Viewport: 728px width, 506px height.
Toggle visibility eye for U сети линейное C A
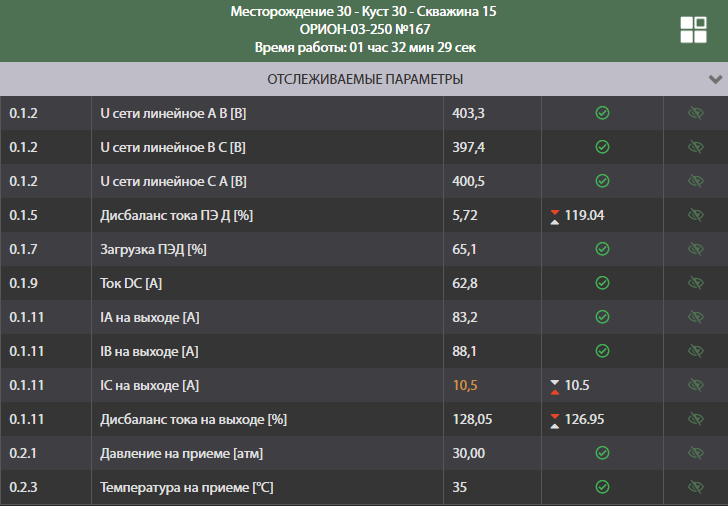pyautogui.click(x=696, y=181)
